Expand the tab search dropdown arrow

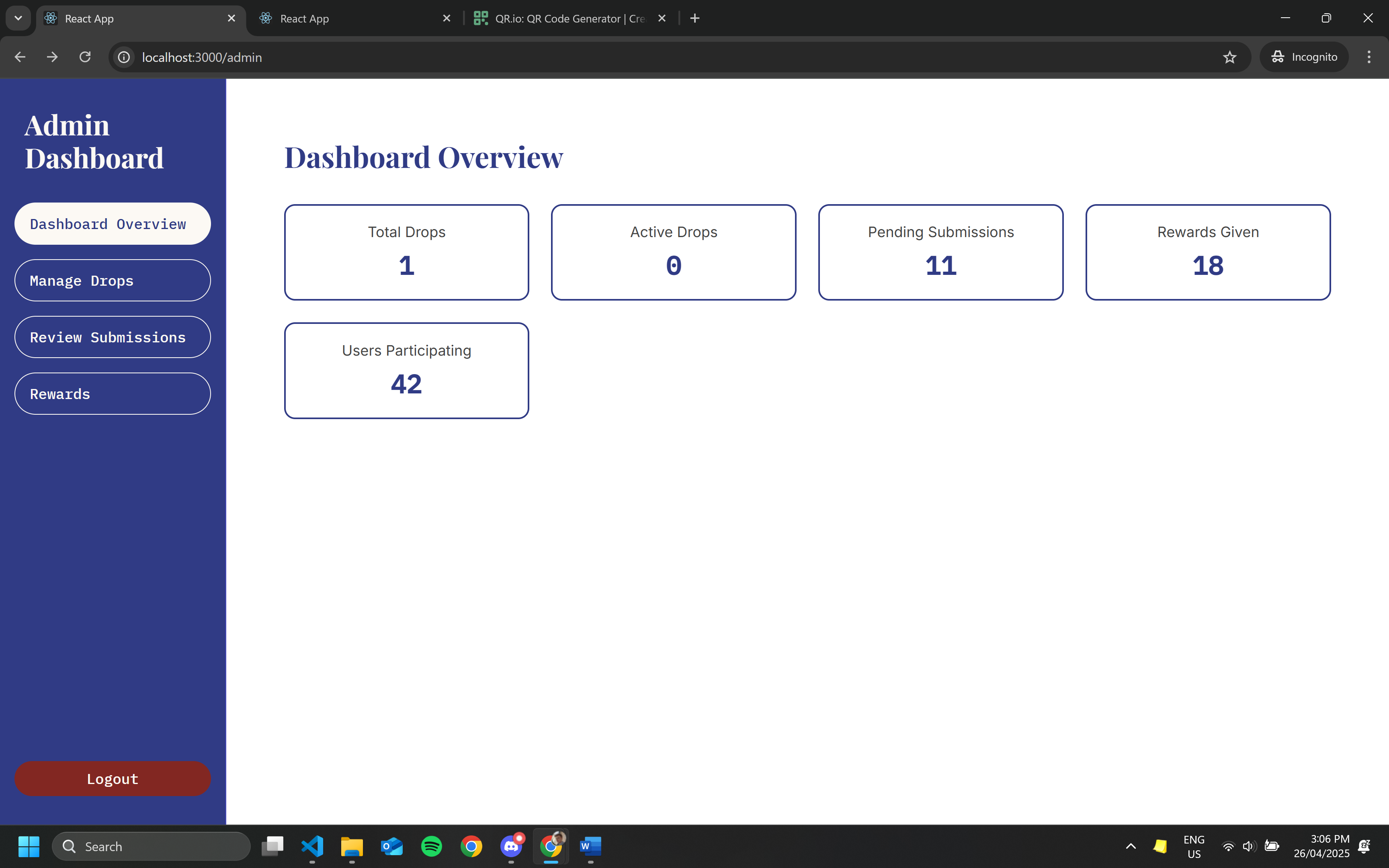(x=18, y=18)
